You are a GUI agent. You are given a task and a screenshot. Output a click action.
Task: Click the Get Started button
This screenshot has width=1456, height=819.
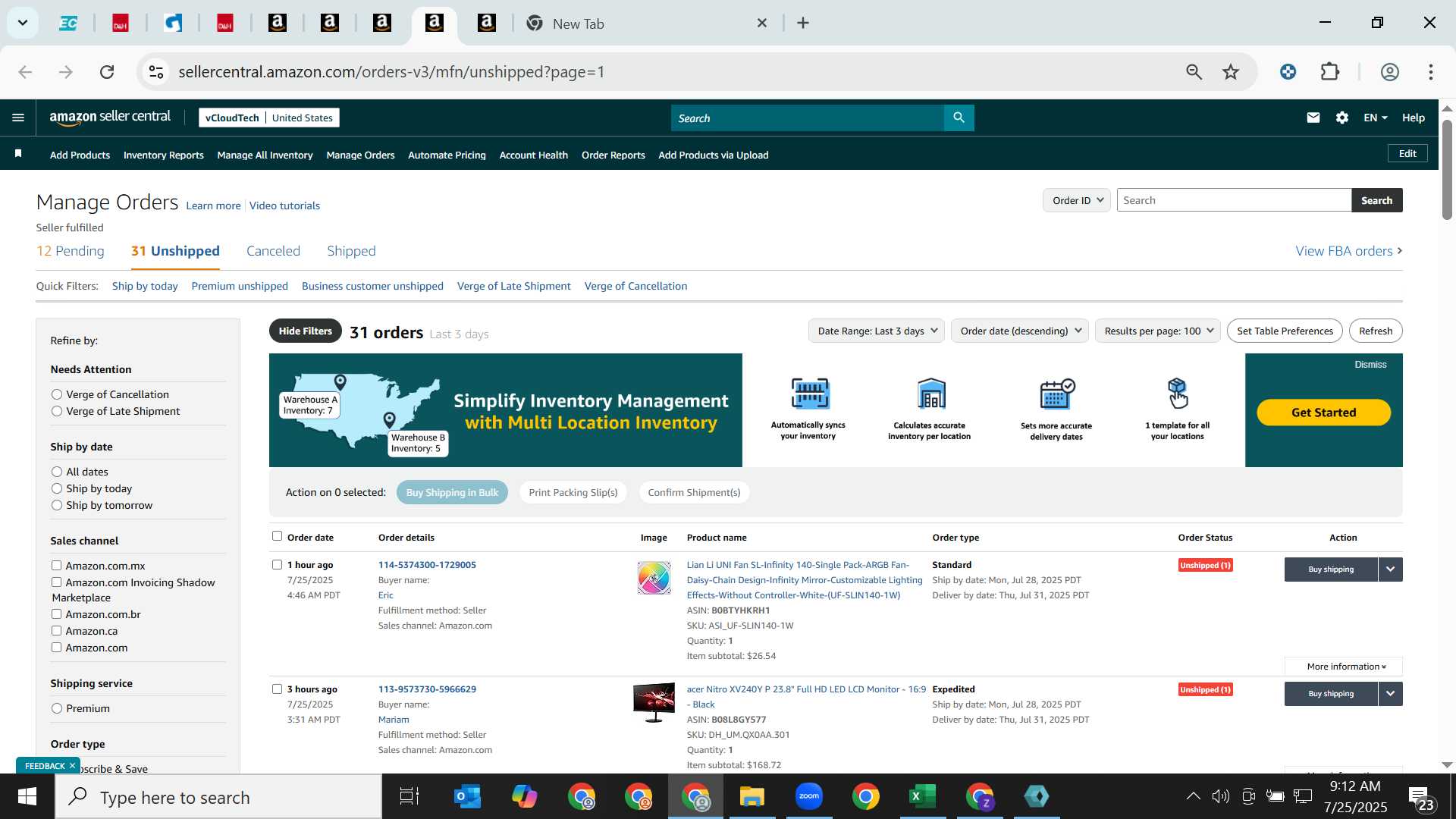coord(1323,413)
